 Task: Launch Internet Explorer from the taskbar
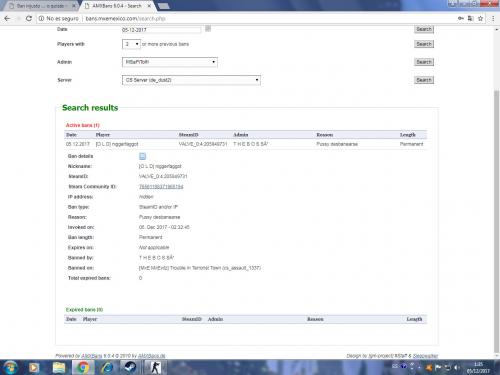point(107,367)
